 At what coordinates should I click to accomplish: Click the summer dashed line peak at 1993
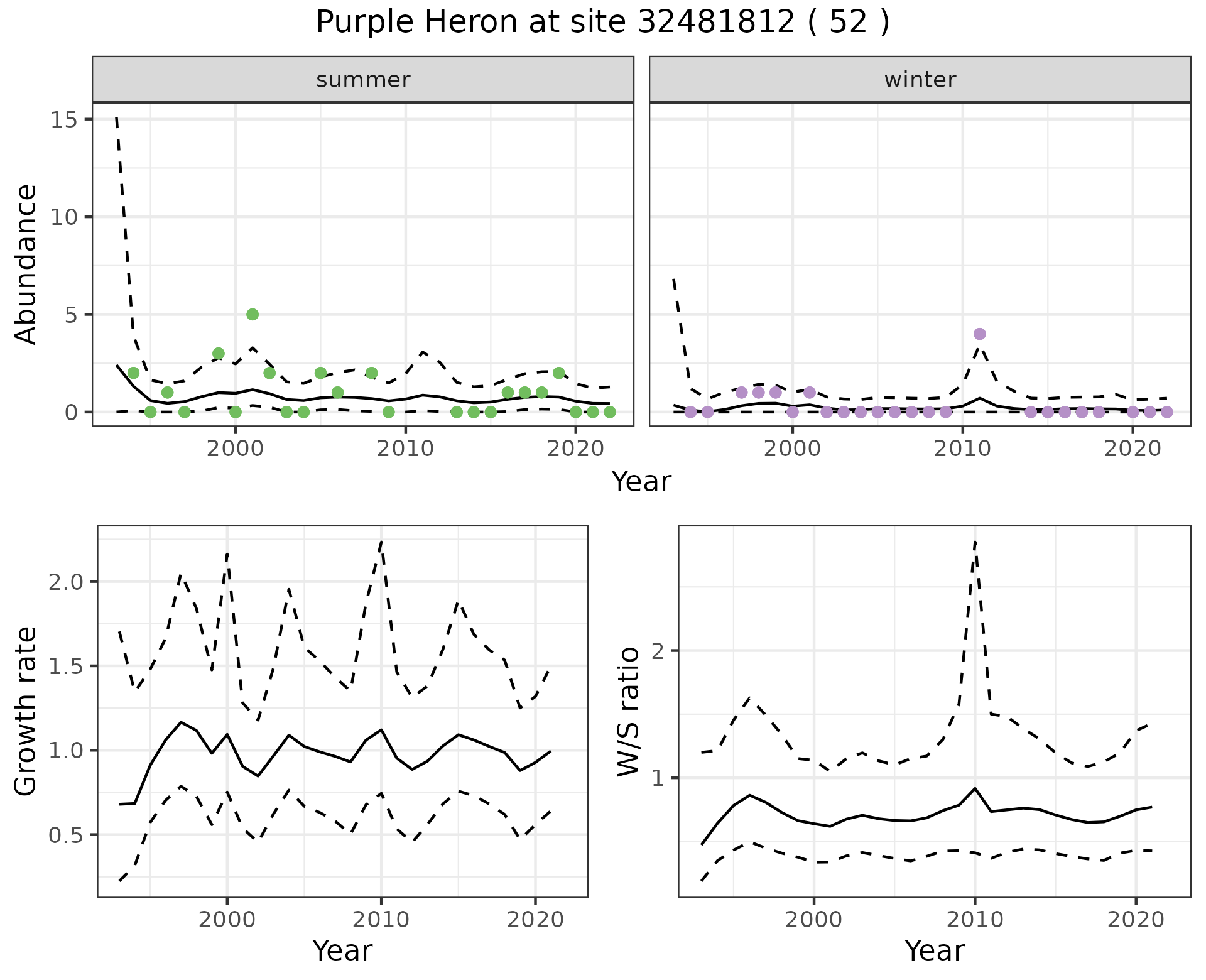click(117, 119)
